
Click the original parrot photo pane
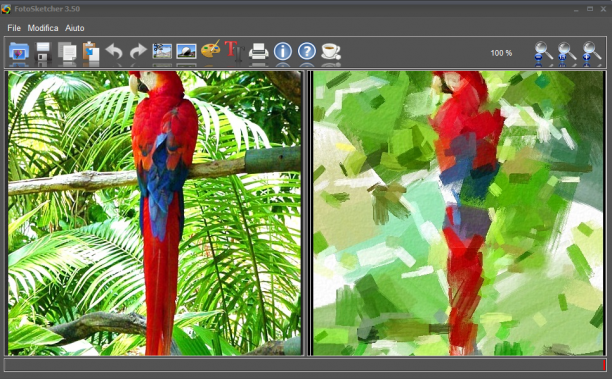155,213
